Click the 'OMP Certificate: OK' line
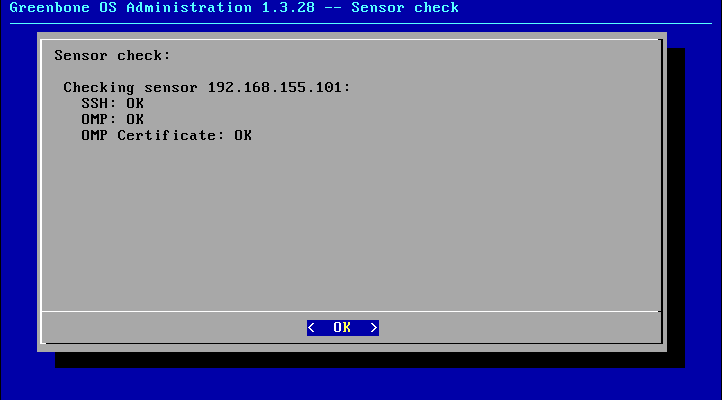Viewport: 722px width, 400px height. 166,135
